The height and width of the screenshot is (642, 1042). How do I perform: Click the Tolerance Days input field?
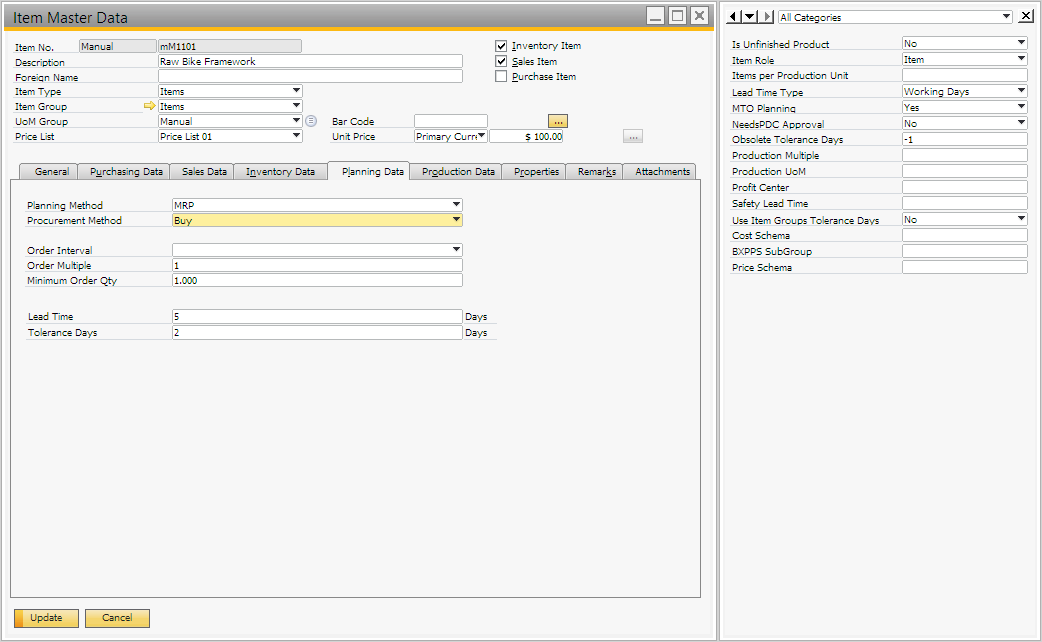point(317,332)
